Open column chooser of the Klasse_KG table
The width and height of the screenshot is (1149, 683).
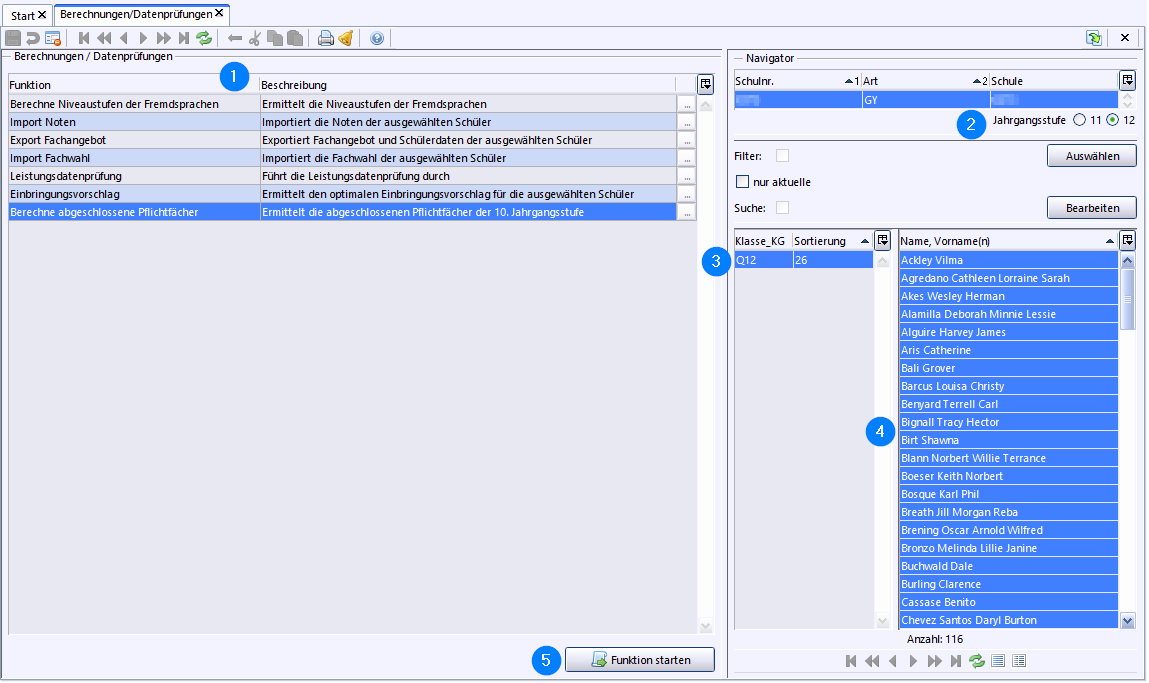[x=882, y=240]
